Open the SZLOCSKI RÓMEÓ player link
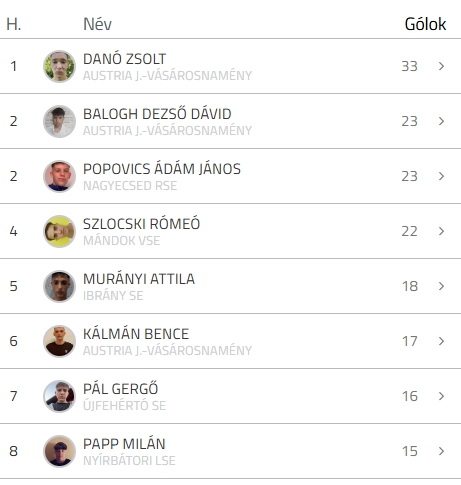The width and height of the screenshot is (461, 485). click(x=141, y=224)
